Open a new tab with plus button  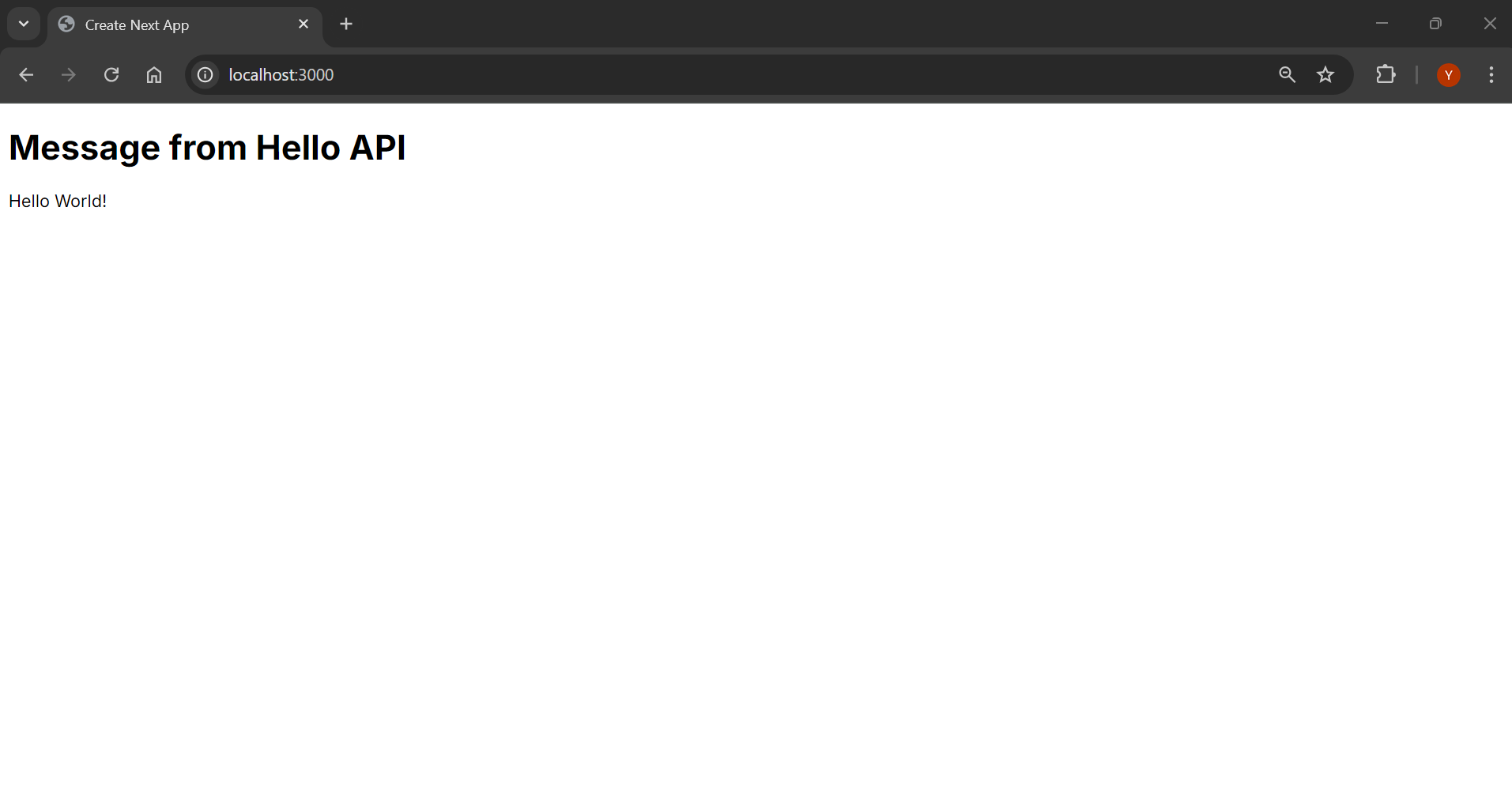tap(346, 24)
